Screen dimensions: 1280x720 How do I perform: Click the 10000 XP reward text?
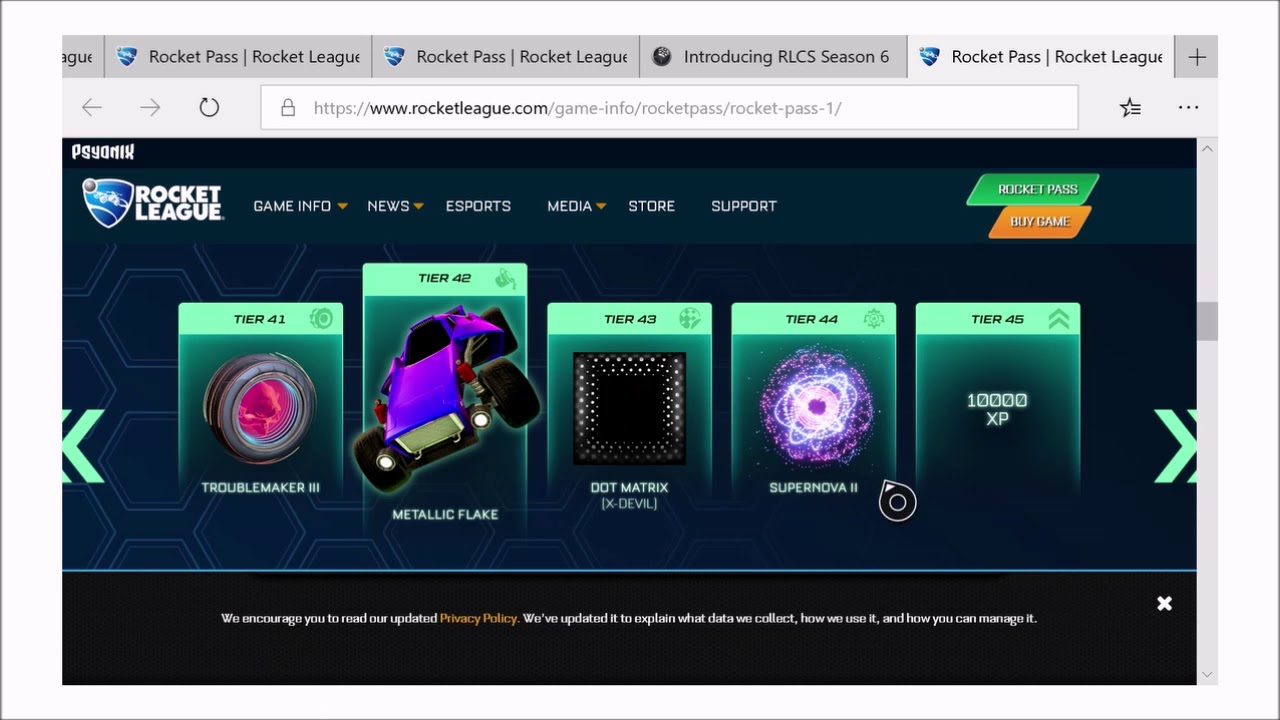[x=997, y=409]
